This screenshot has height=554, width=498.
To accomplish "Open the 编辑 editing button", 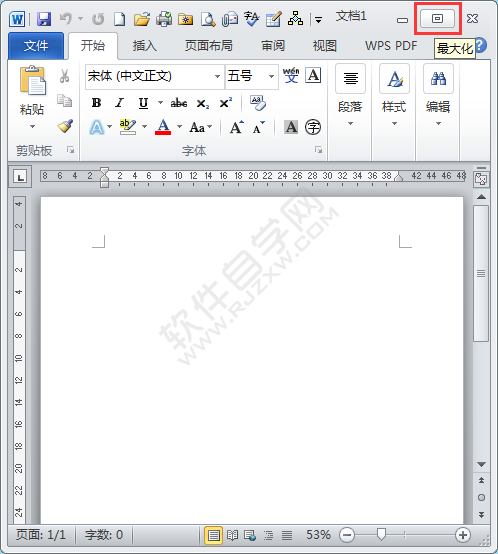I will pyautogui.click(x=438, y=95).
